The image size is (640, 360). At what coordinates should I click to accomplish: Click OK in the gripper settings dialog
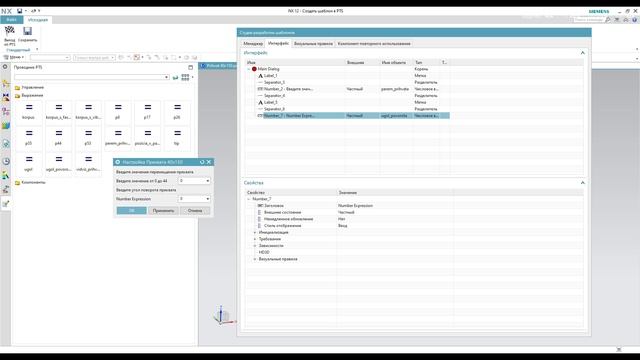131,211
